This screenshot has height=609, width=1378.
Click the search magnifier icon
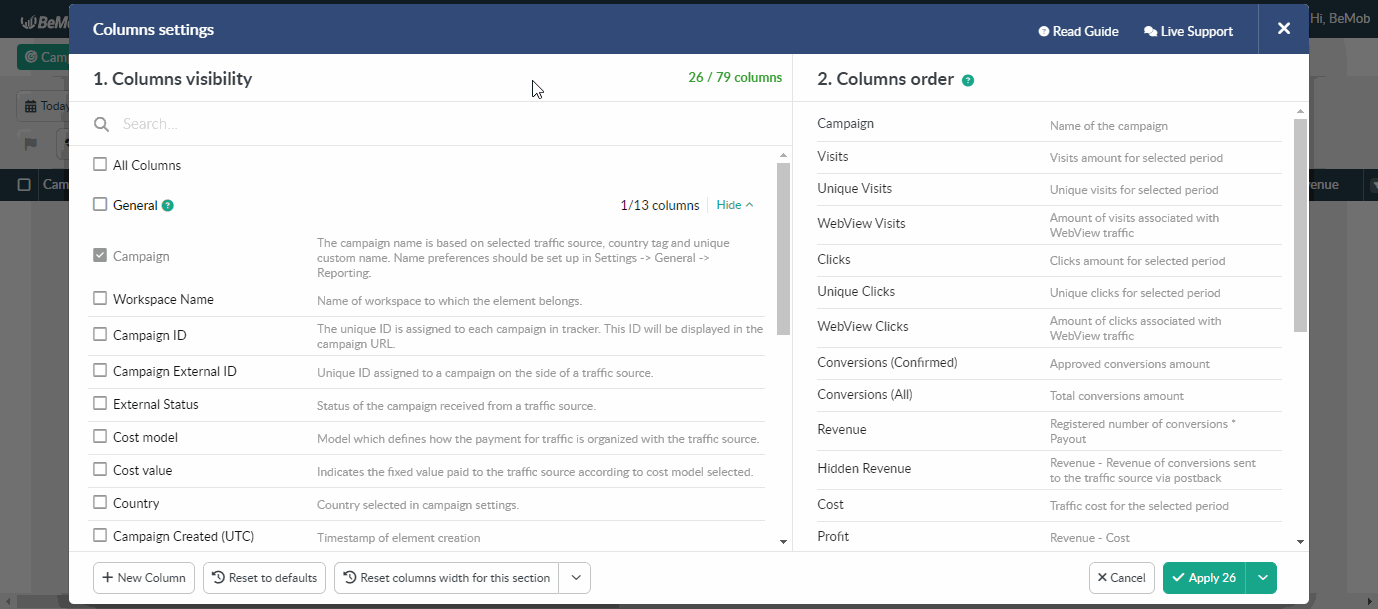coord(101,125)
